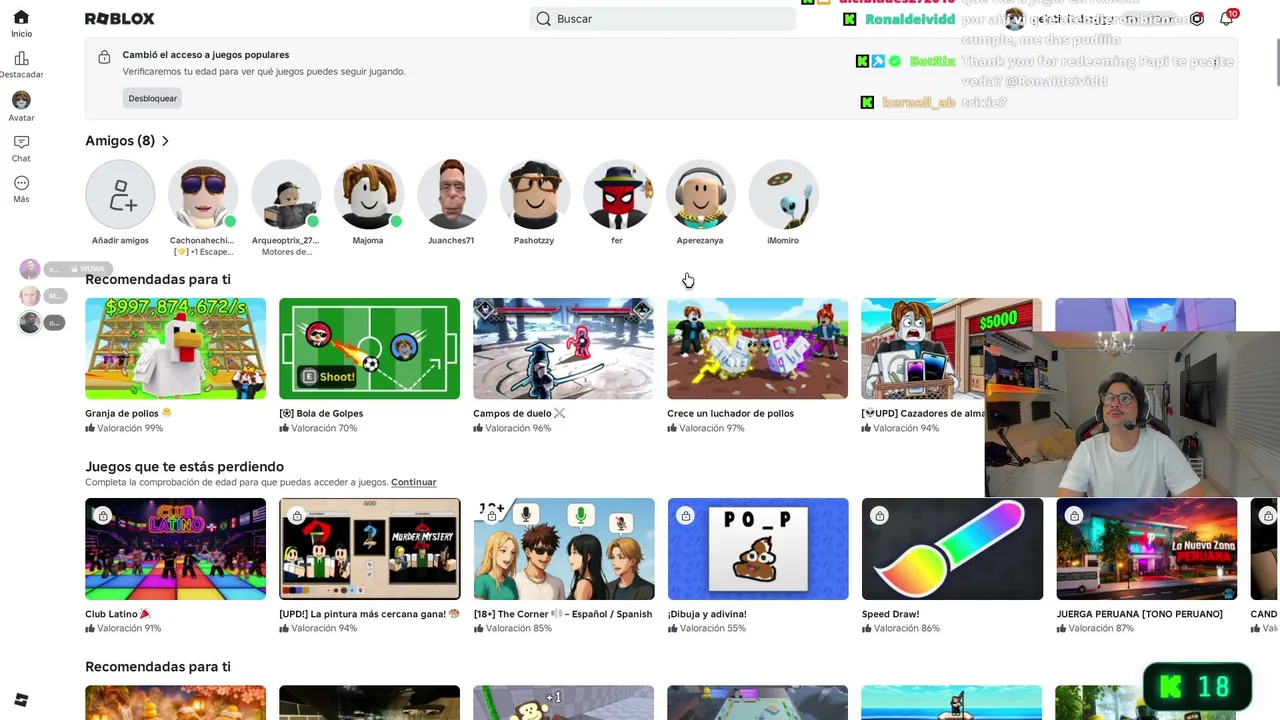This screenshot has height=720, width=1280.
Task: Open Aperezanya friend avatar
Action: tap(701, 194)
